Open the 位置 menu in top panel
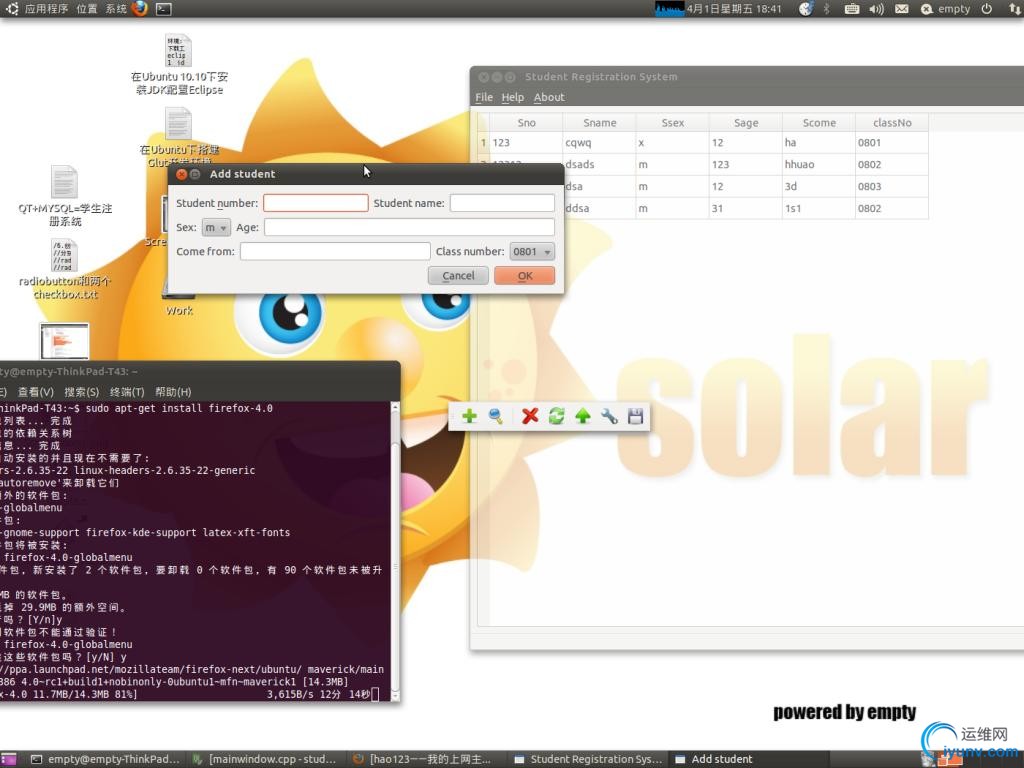The height and width of the screenshot is (768, 1024). (86, 8)
